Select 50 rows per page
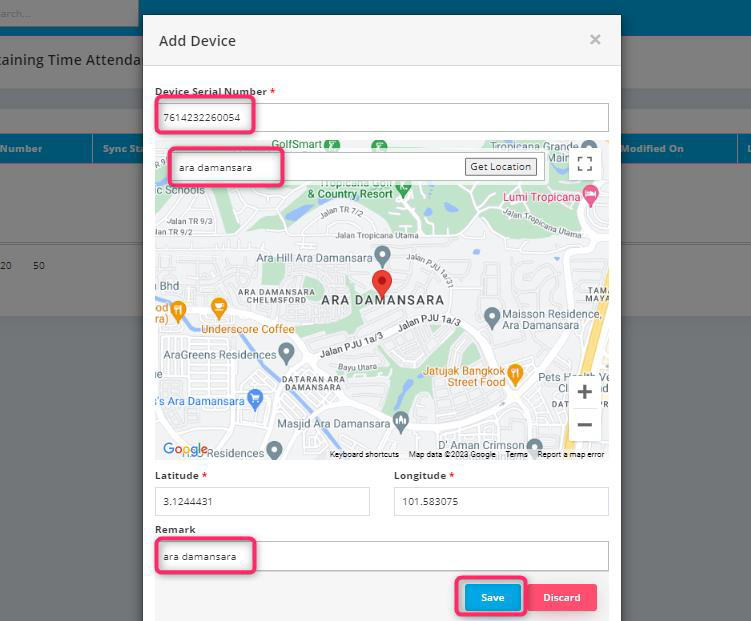751x621 pixels. coord(39,265)
